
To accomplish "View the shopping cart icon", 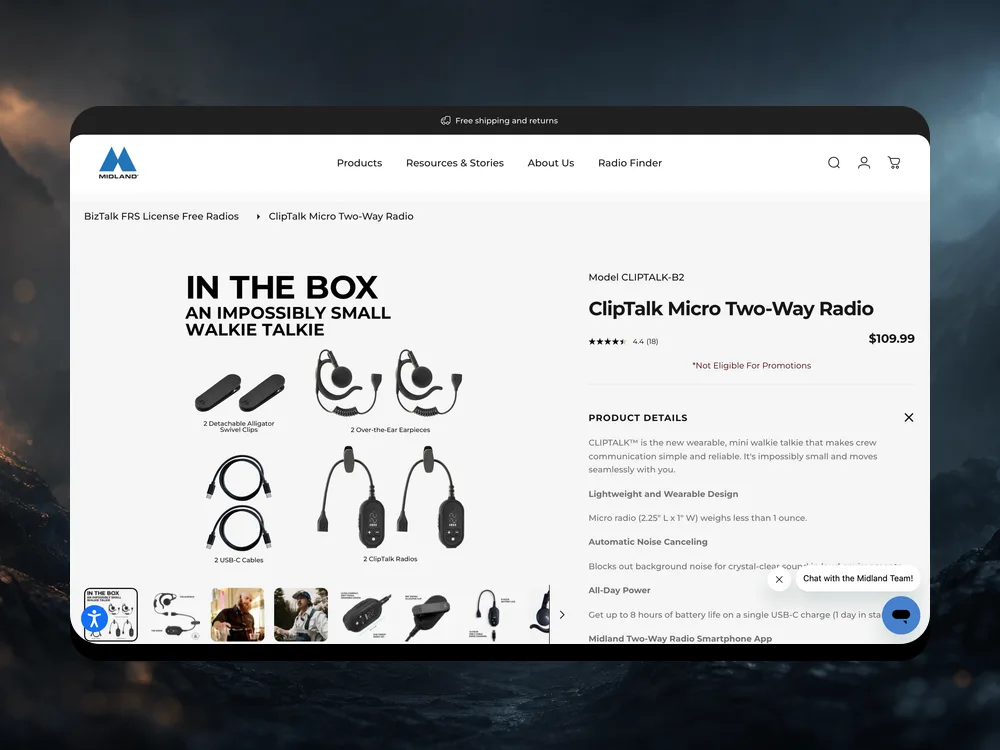I will (x=894, y=163).
